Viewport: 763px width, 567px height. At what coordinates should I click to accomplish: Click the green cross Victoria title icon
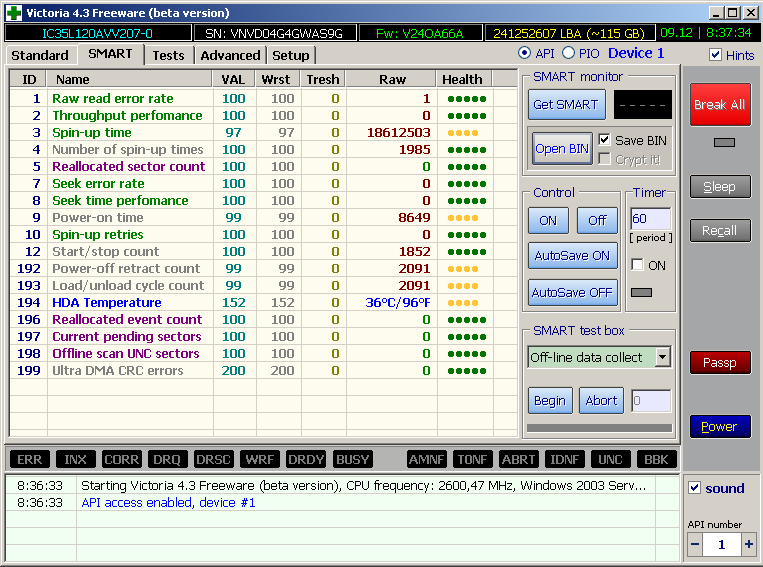tap(14, 13)
